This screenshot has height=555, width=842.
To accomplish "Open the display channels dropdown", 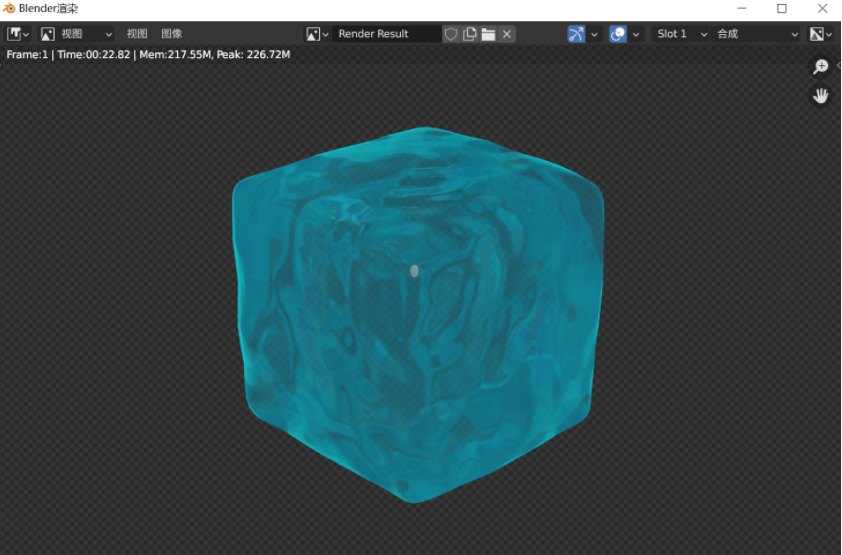I will 821,34.
